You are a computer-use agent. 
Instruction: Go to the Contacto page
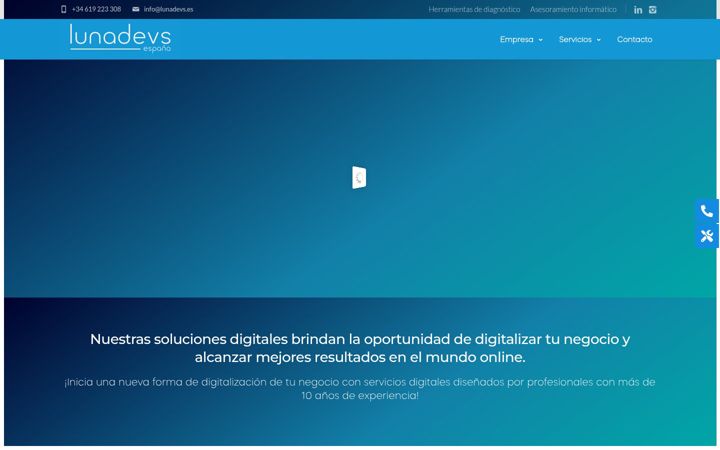tap(635, 39)
